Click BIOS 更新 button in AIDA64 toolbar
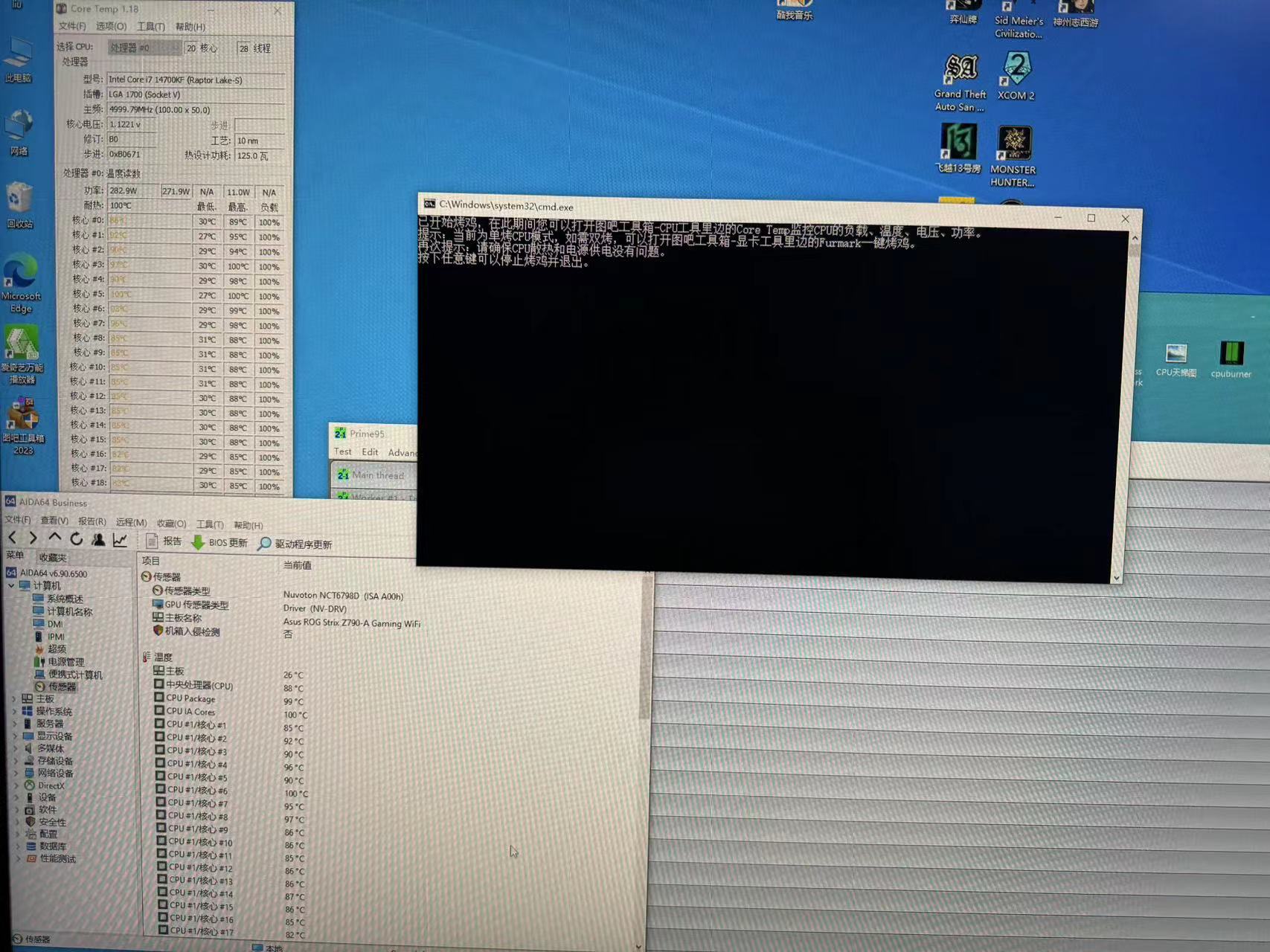This screenshot has height=952, width=1270. 219,543
